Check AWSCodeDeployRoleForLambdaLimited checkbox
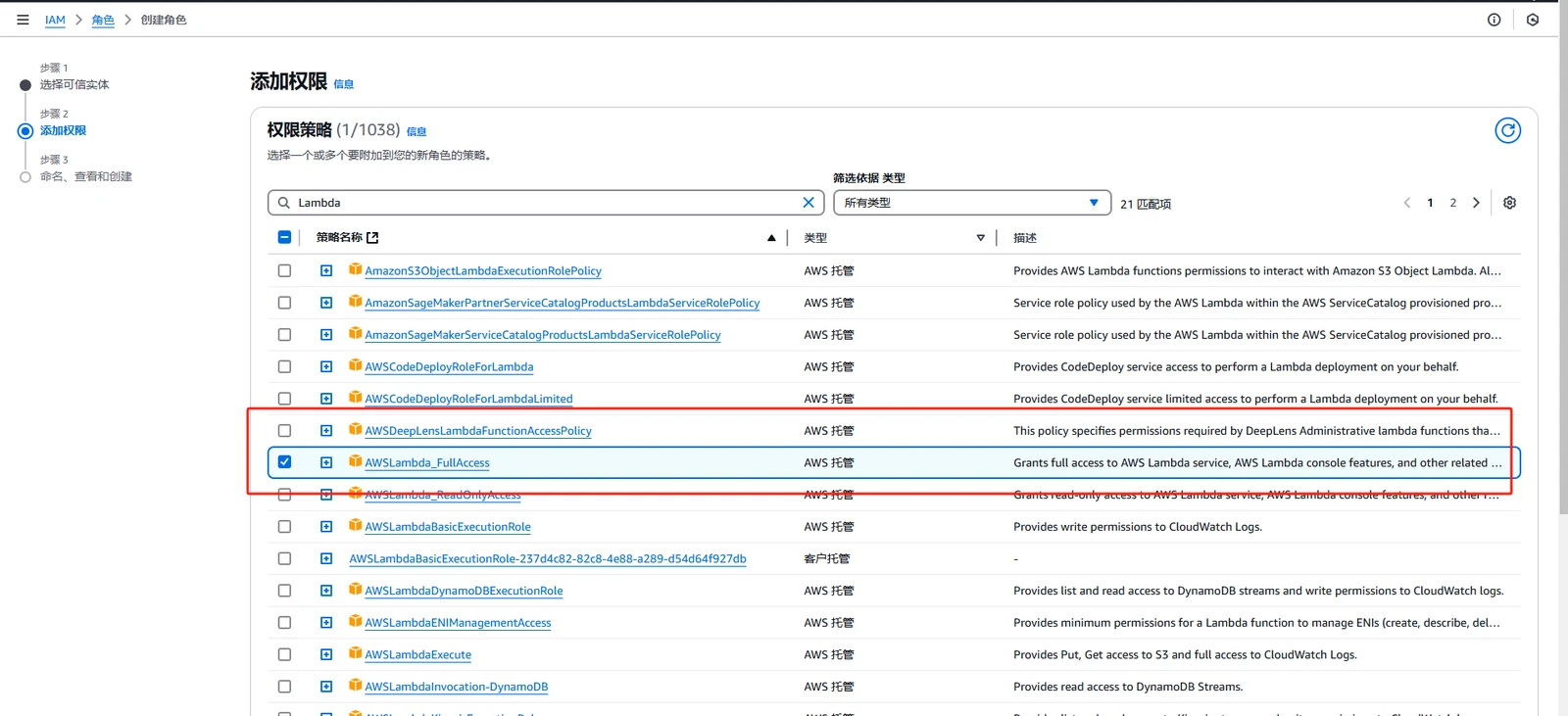This screenshot has height=716, width=1568. point(284,399)
